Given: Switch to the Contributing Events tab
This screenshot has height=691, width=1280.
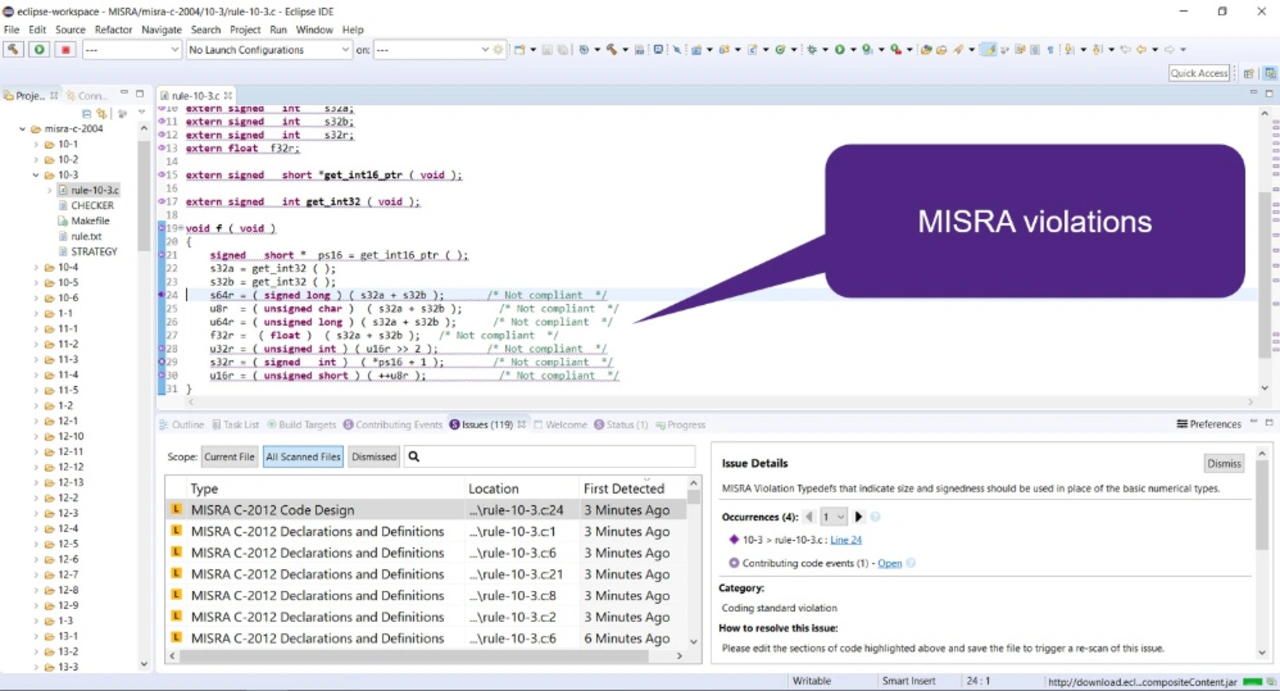Looking at the screenshot, I should point(392,425).
